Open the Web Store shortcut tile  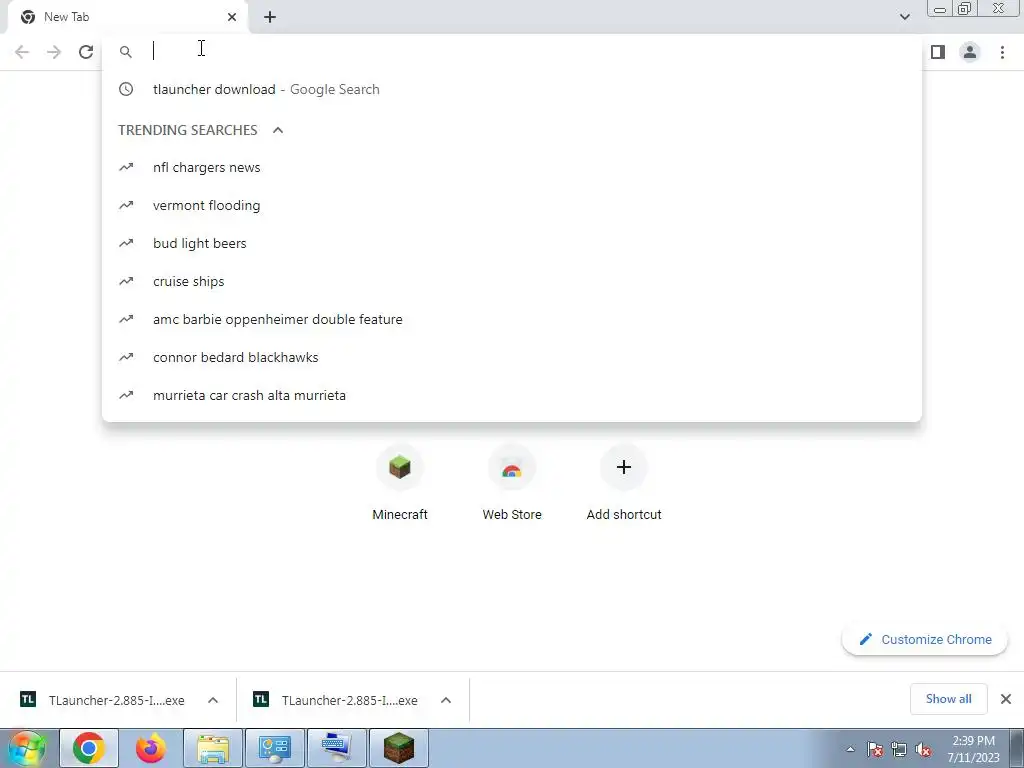pyautogui.click(x=512, y=483)
